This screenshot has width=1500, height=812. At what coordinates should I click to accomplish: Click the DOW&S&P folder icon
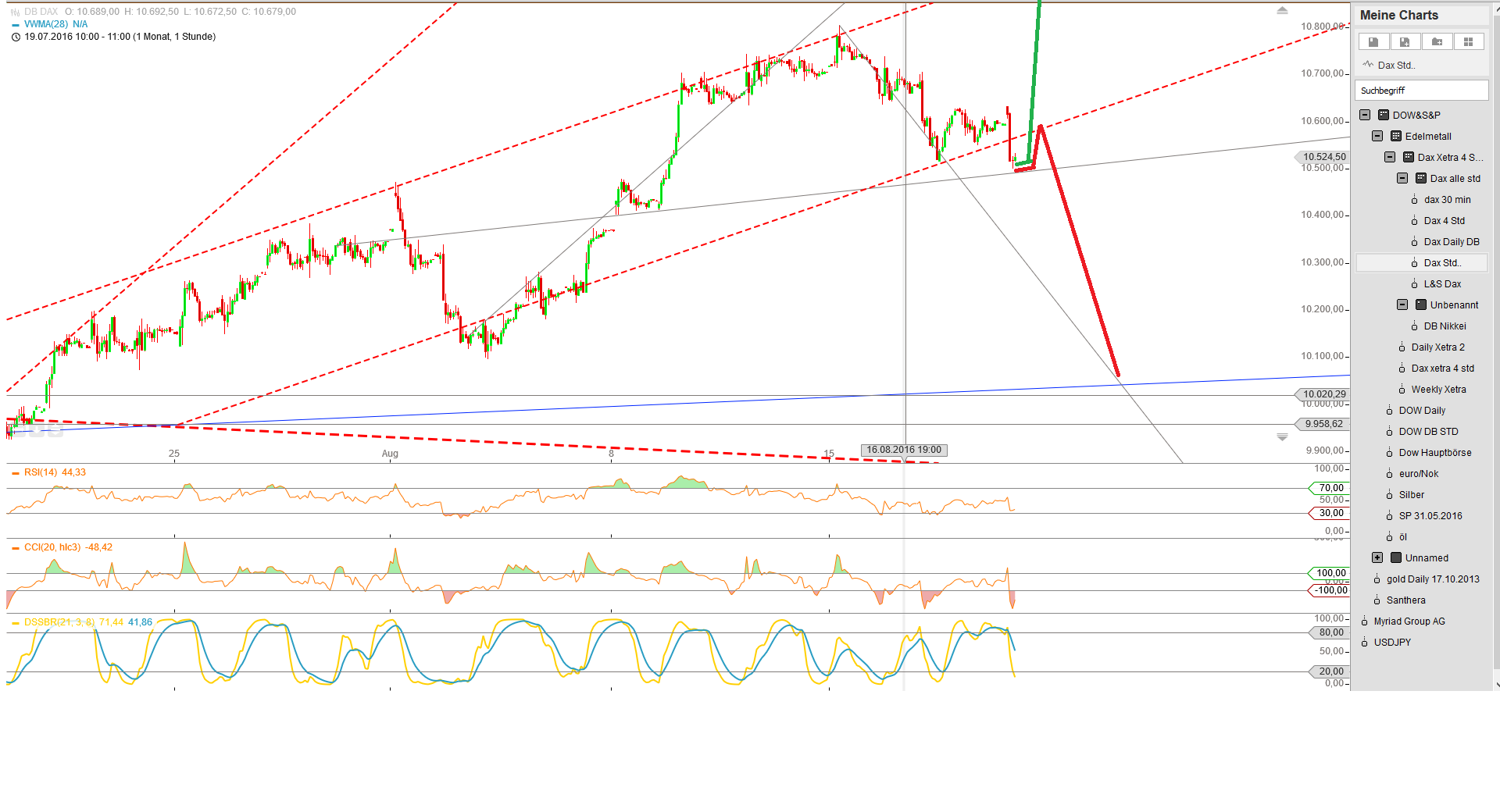(1384, 115)
